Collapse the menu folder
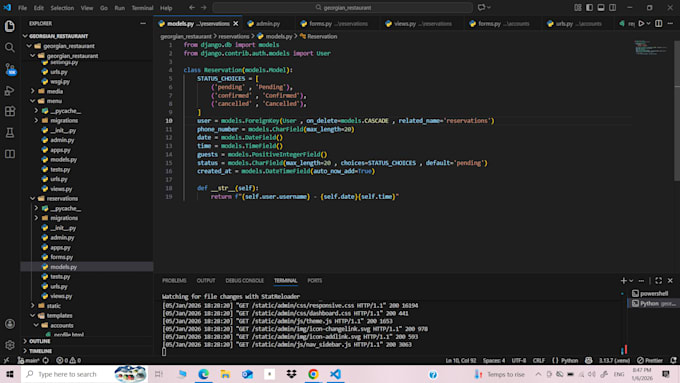The height and width of the screenshot is (383, 680). click(33, 101)
